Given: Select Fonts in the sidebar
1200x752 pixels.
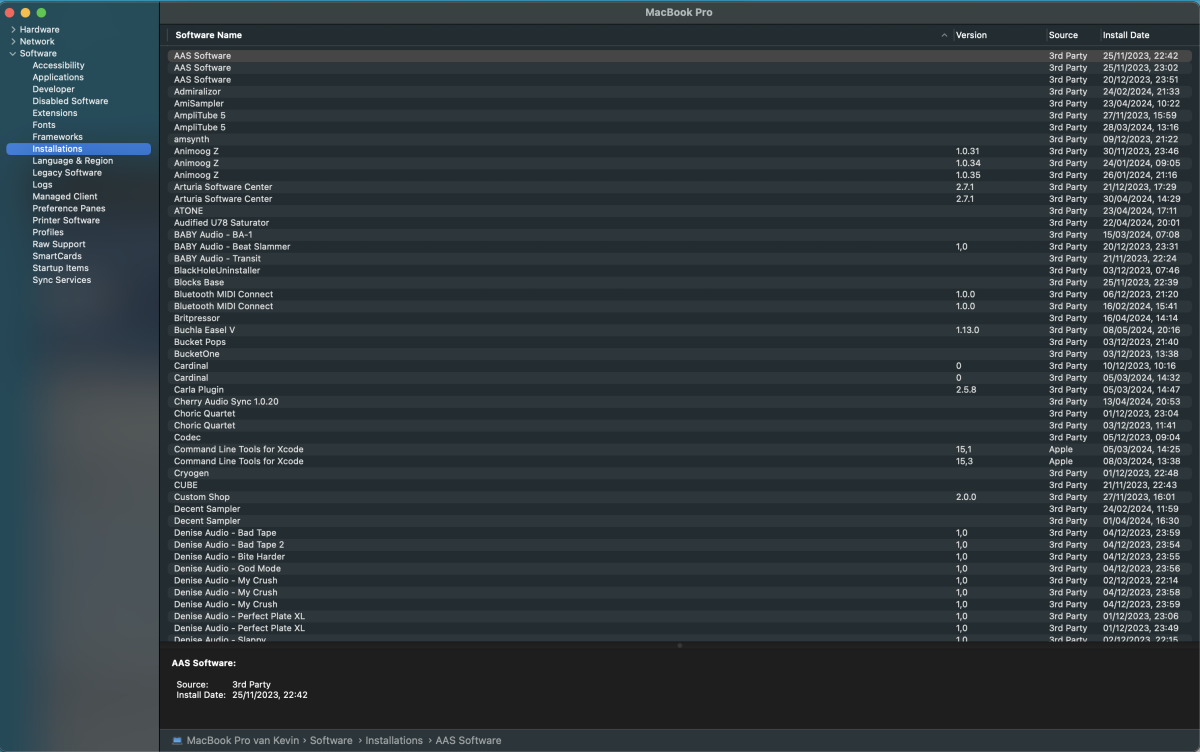Looking at the screenshot, I should pos(44,125).
